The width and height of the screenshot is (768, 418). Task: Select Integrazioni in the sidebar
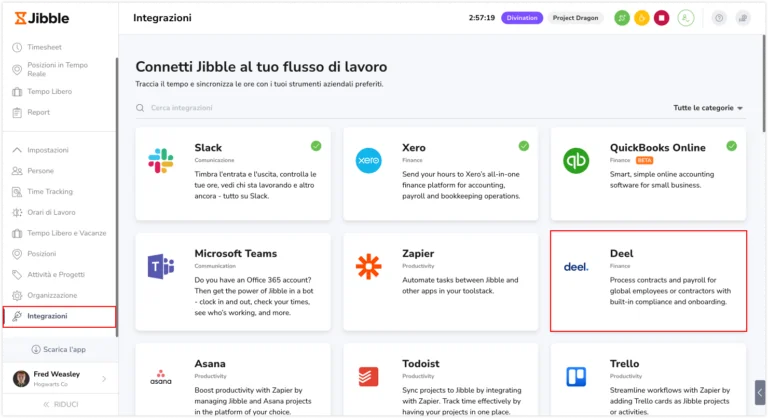(x=59, y=317)
